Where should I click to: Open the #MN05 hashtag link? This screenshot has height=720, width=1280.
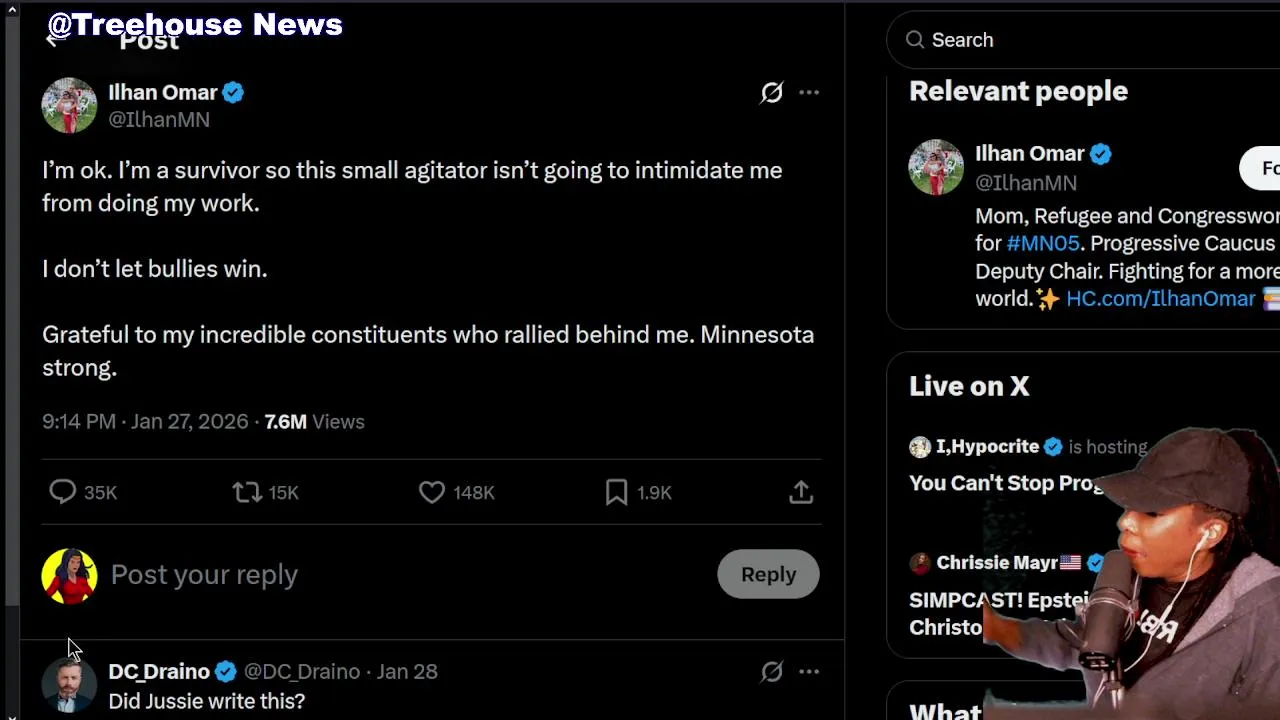1043,243
